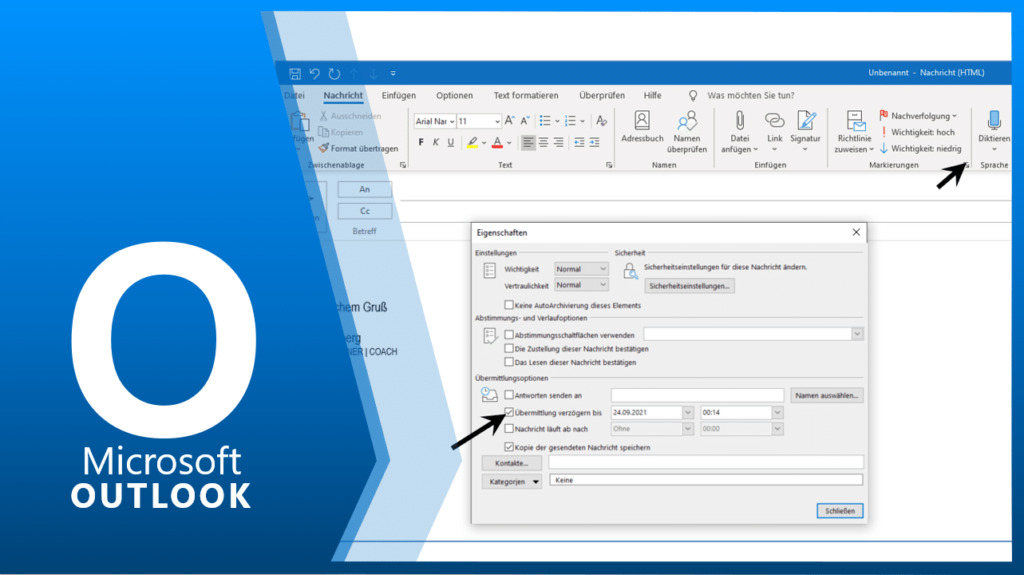Open the Nachverfolgung flag menu
Image resolution: width=1024 pixels, height=575 pixels.
[x=918, y=116]
